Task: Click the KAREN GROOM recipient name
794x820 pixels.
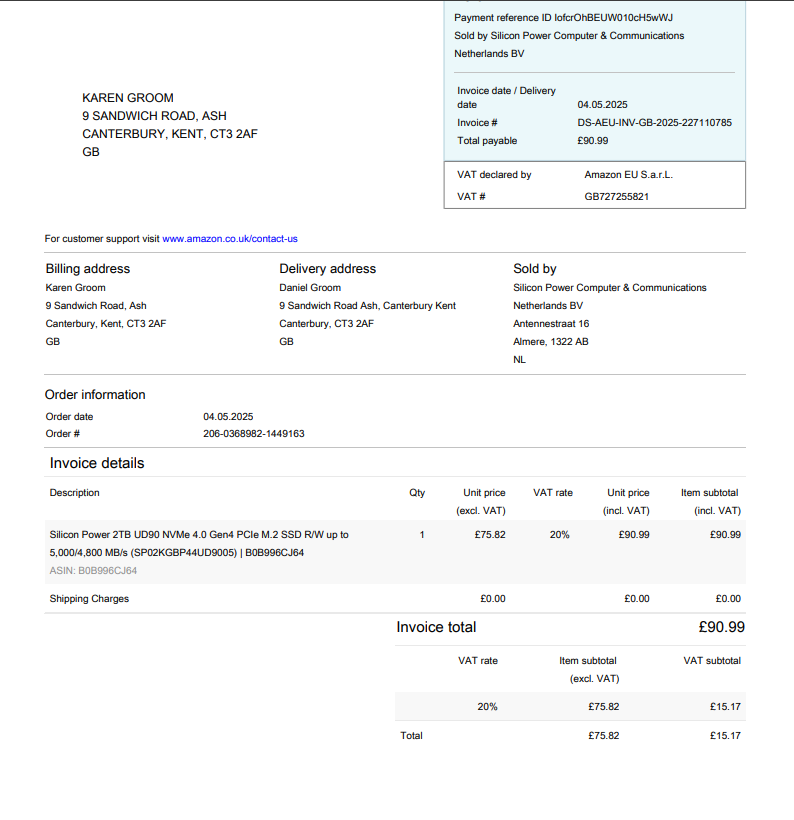Action: pyautogui.click(x=128, y=98)
